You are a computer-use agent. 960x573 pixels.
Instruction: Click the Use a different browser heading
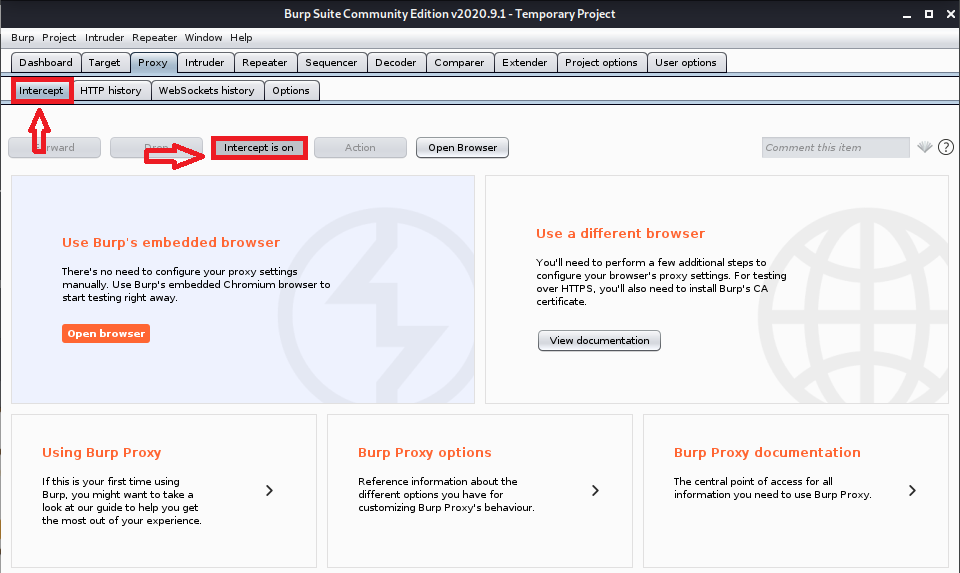pyautogui.click(x=621, y=233)
